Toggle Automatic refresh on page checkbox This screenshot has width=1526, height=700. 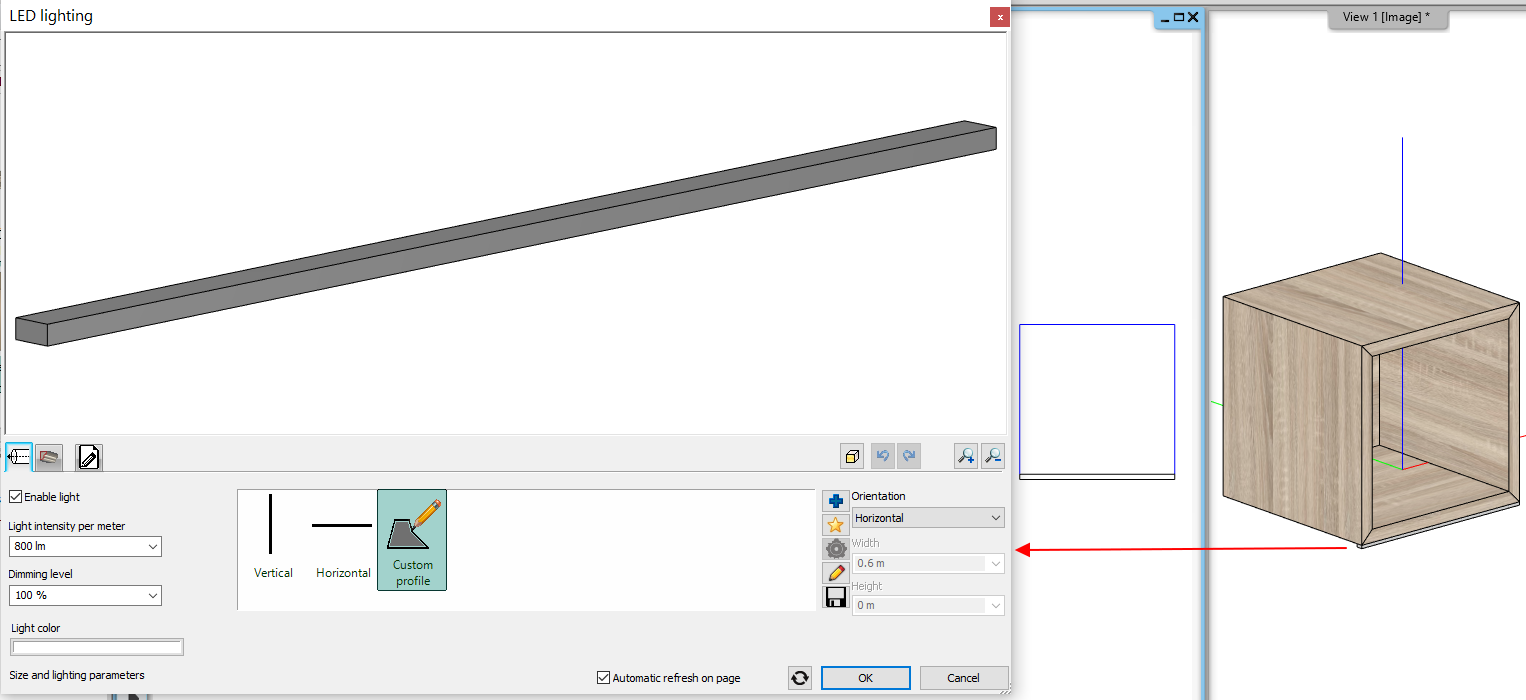(603, 678)
